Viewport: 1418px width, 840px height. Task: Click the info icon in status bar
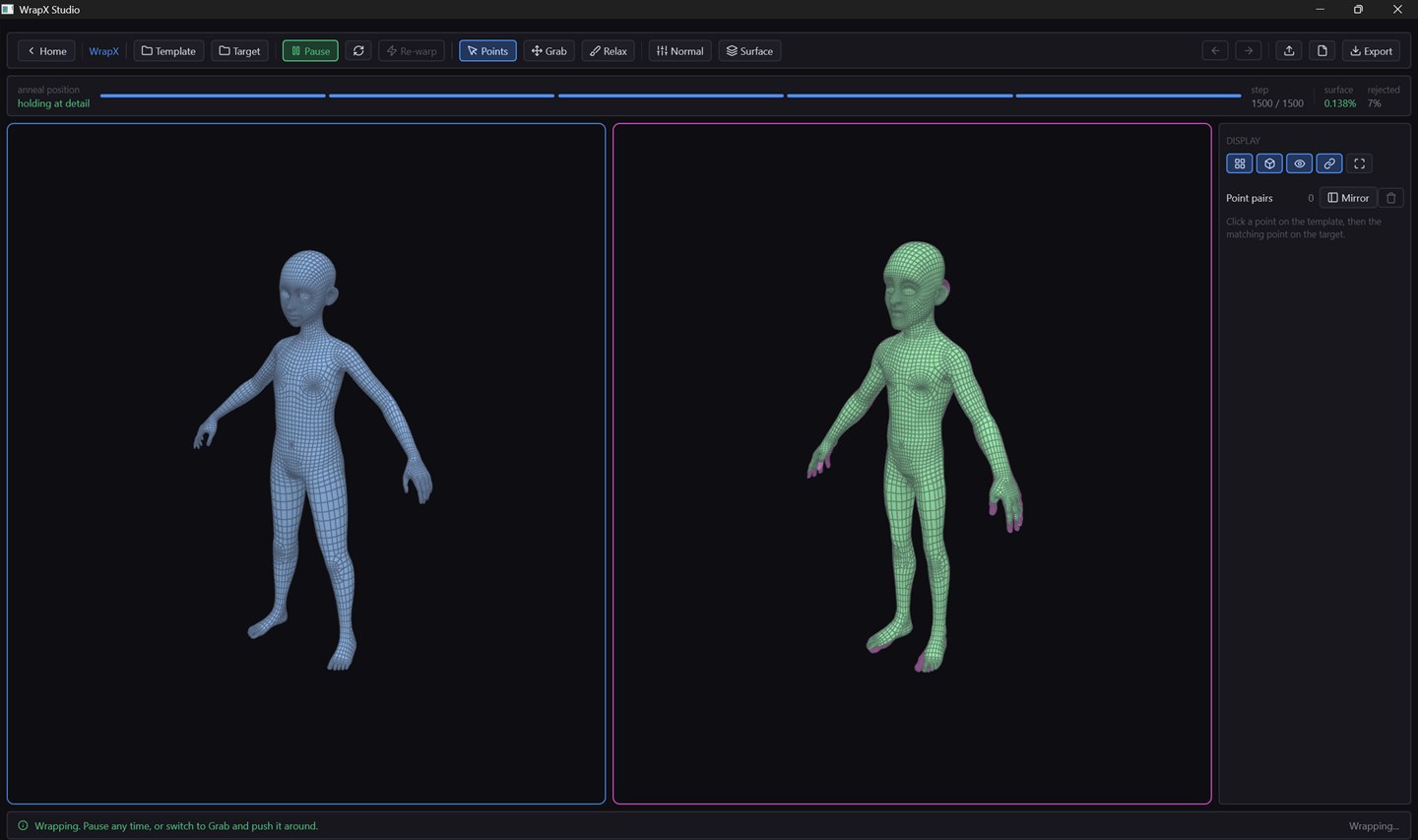pos(23,825)
